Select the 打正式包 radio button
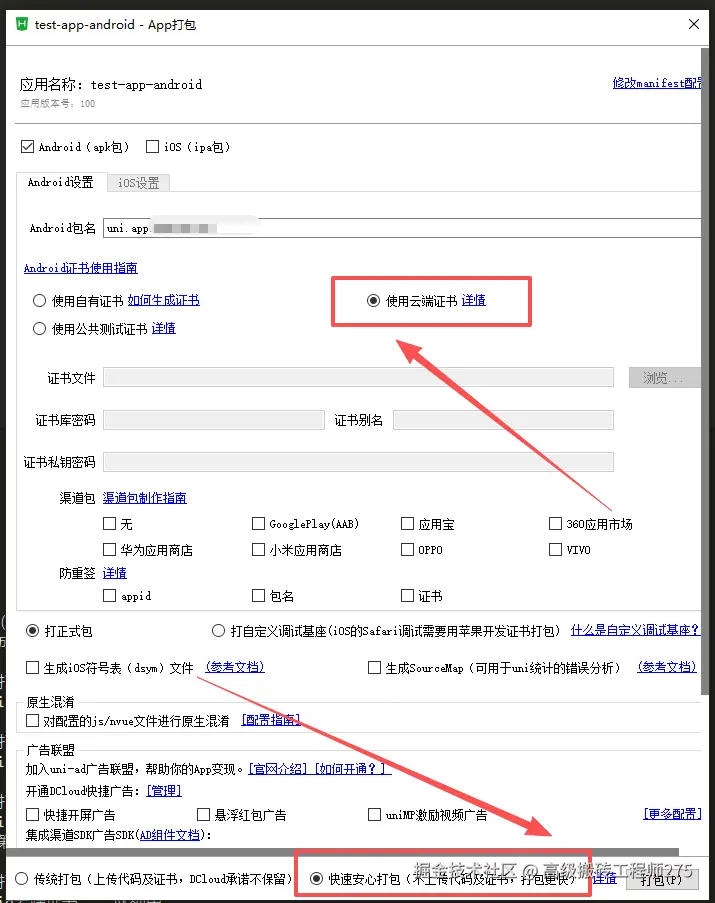The width and height of the screenshot is (715, 903). [33, 631]
